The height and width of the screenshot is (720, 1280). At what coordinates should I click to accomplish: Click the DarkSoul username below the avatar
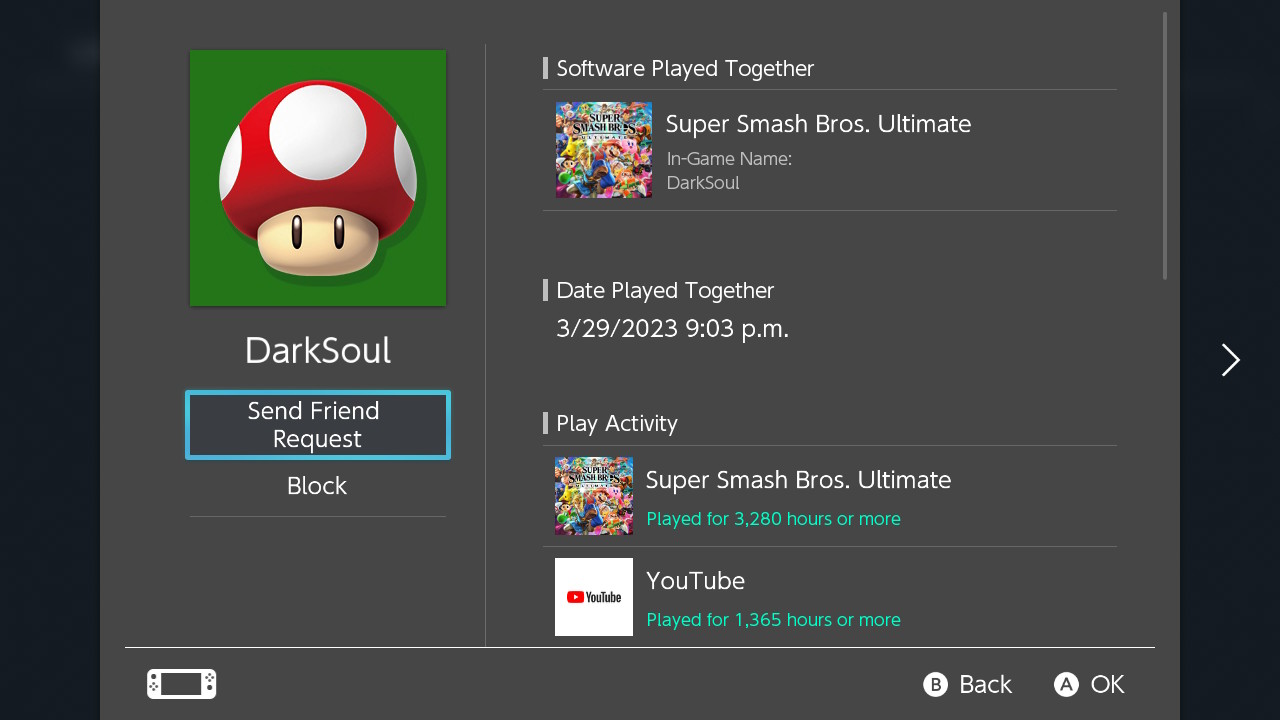(x=318, y=351)
